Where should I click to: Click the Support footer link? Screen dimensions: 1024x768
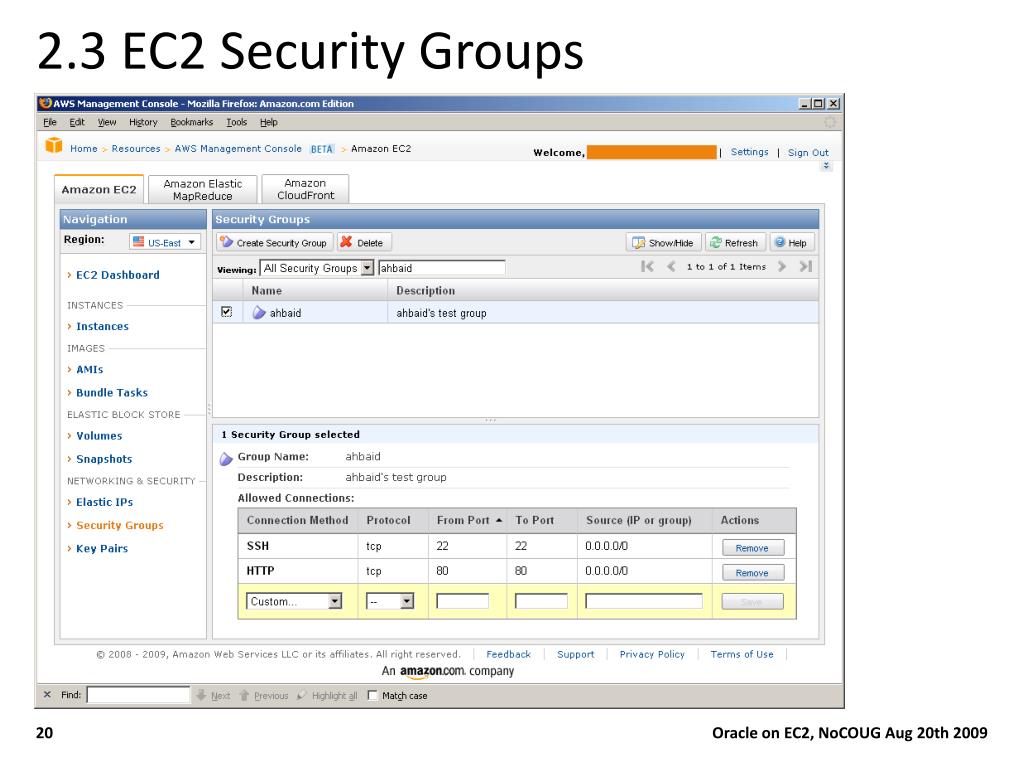coord(575,654)
